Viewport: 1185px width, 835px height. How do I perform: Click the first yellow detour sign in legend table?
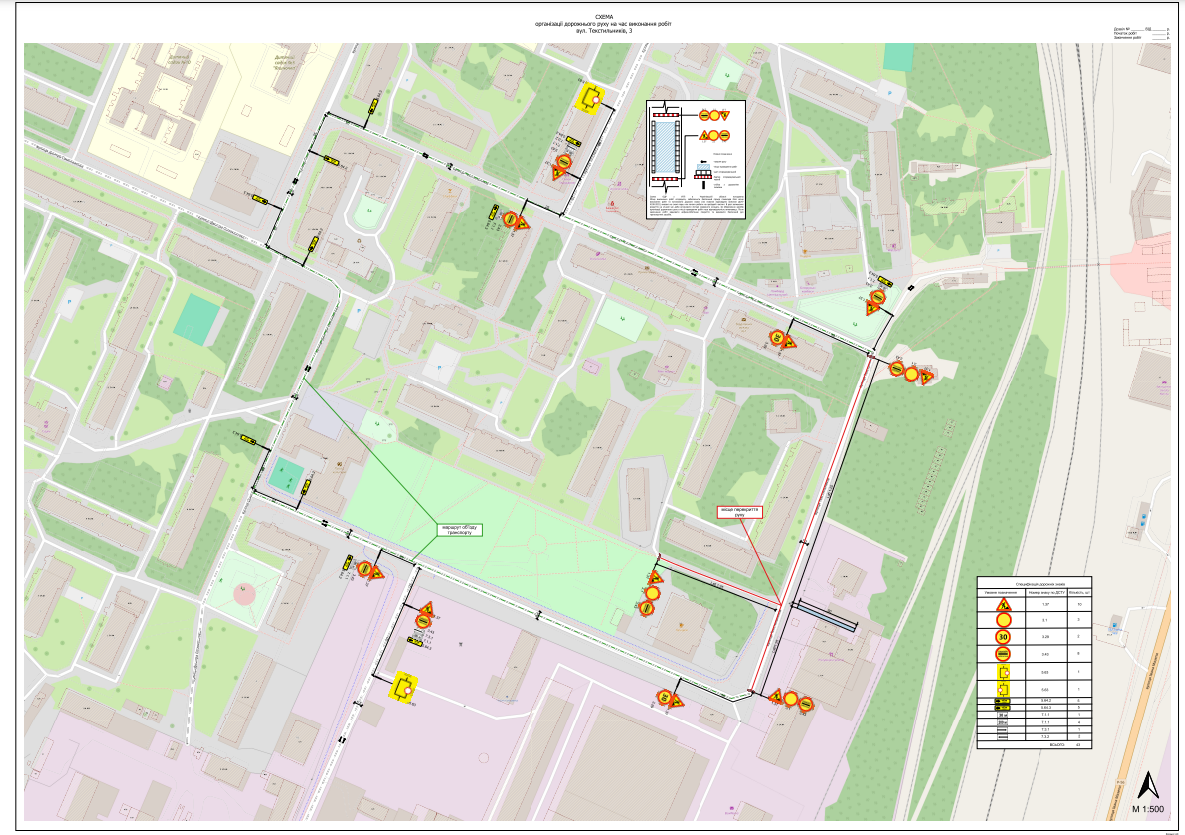coord(1004,672)
